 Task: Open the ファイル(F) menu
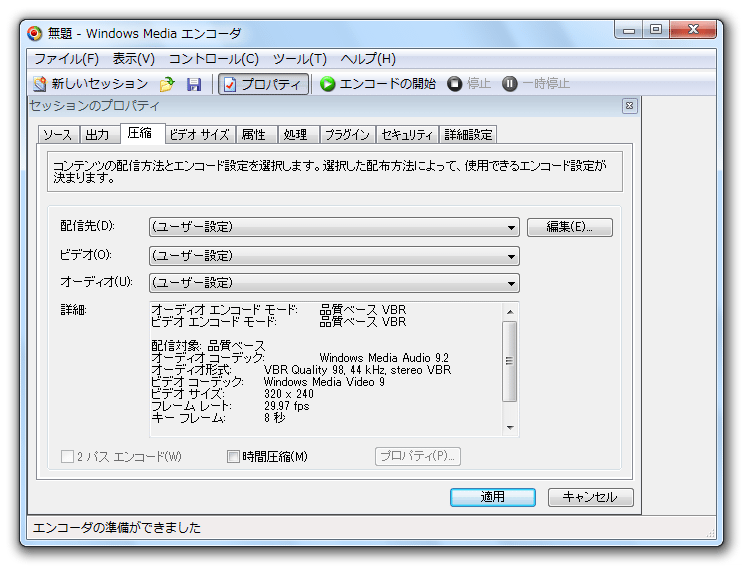pyautogui.click(x=67, y=59)
